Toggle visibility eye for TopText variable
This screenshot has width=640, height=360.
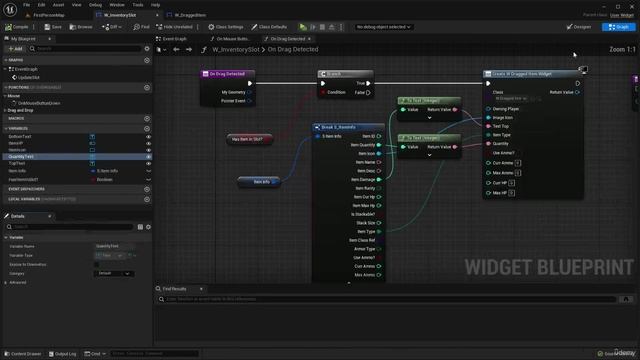point(148,163)
